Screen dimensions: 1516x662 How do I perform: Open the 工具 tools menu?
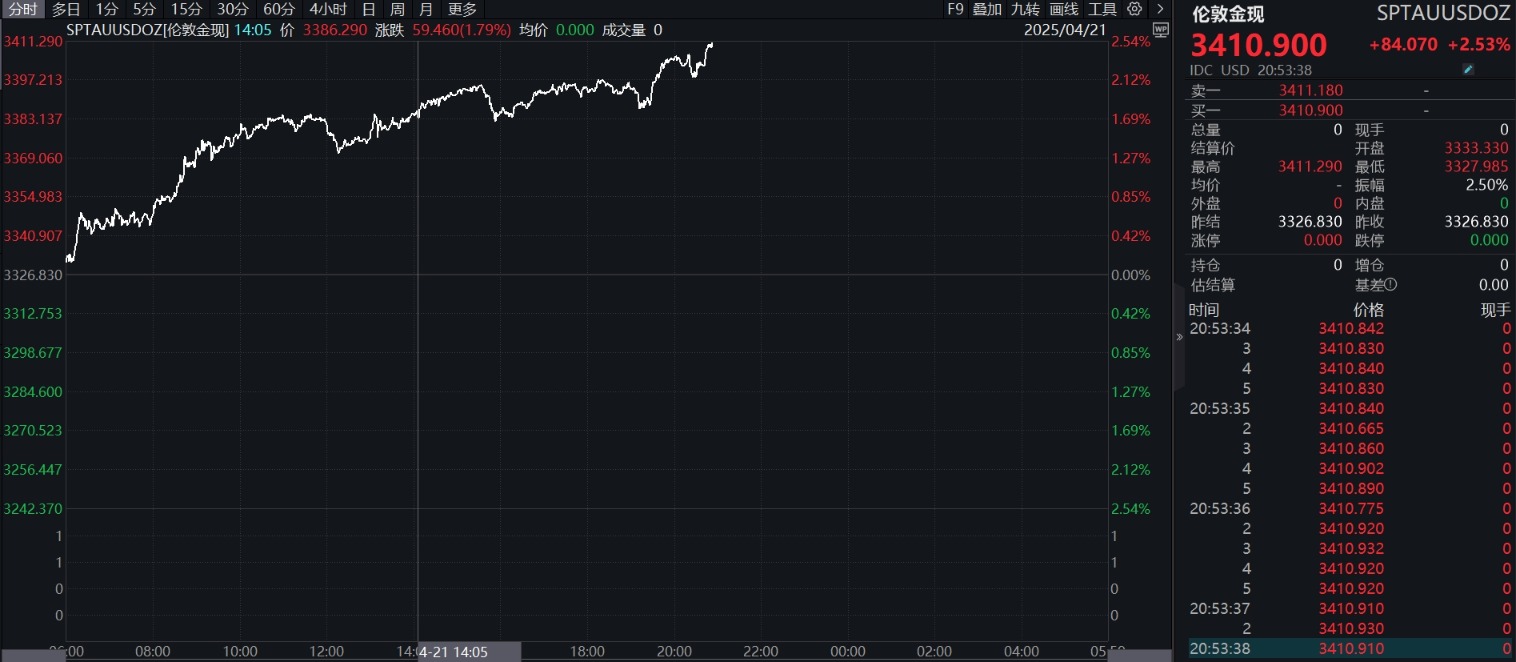(1102, 9)
